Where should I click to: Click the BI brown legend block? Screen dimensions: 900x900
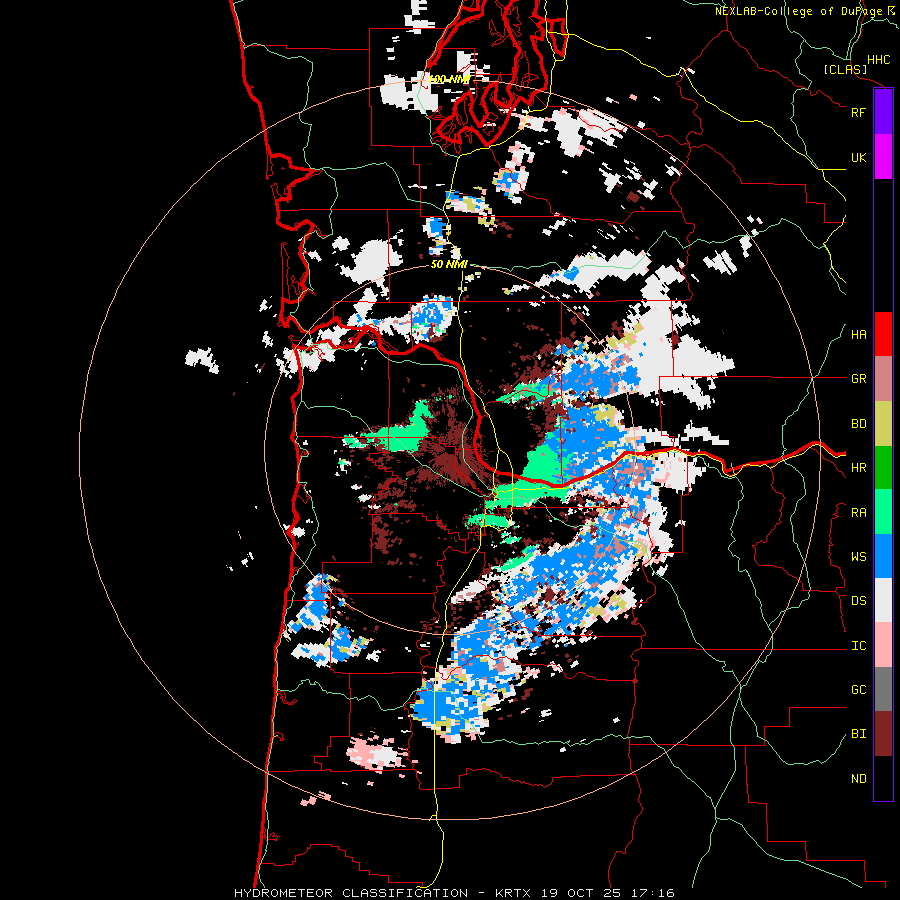(883, 734)
